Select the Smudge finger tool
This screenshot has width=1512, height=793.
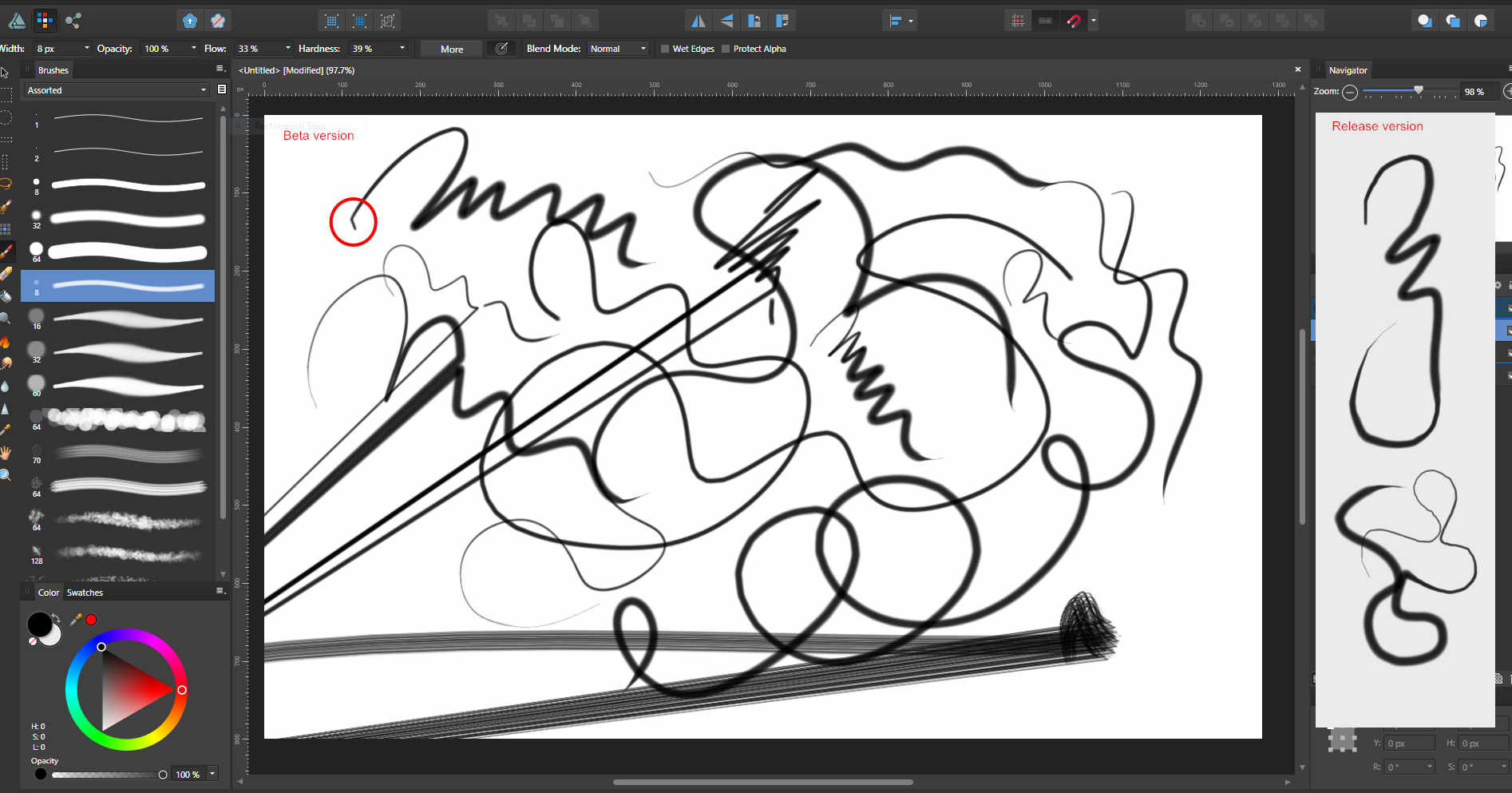(6, 363)
